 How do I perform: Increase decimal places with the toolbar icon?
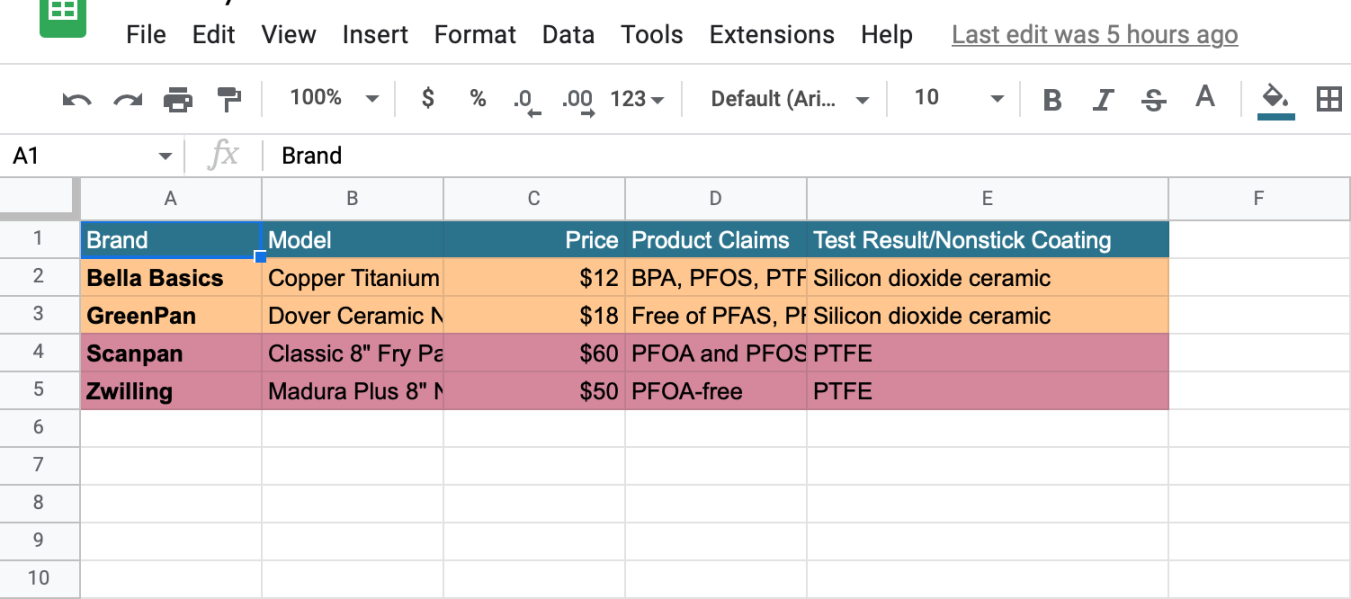pos(576,98)
